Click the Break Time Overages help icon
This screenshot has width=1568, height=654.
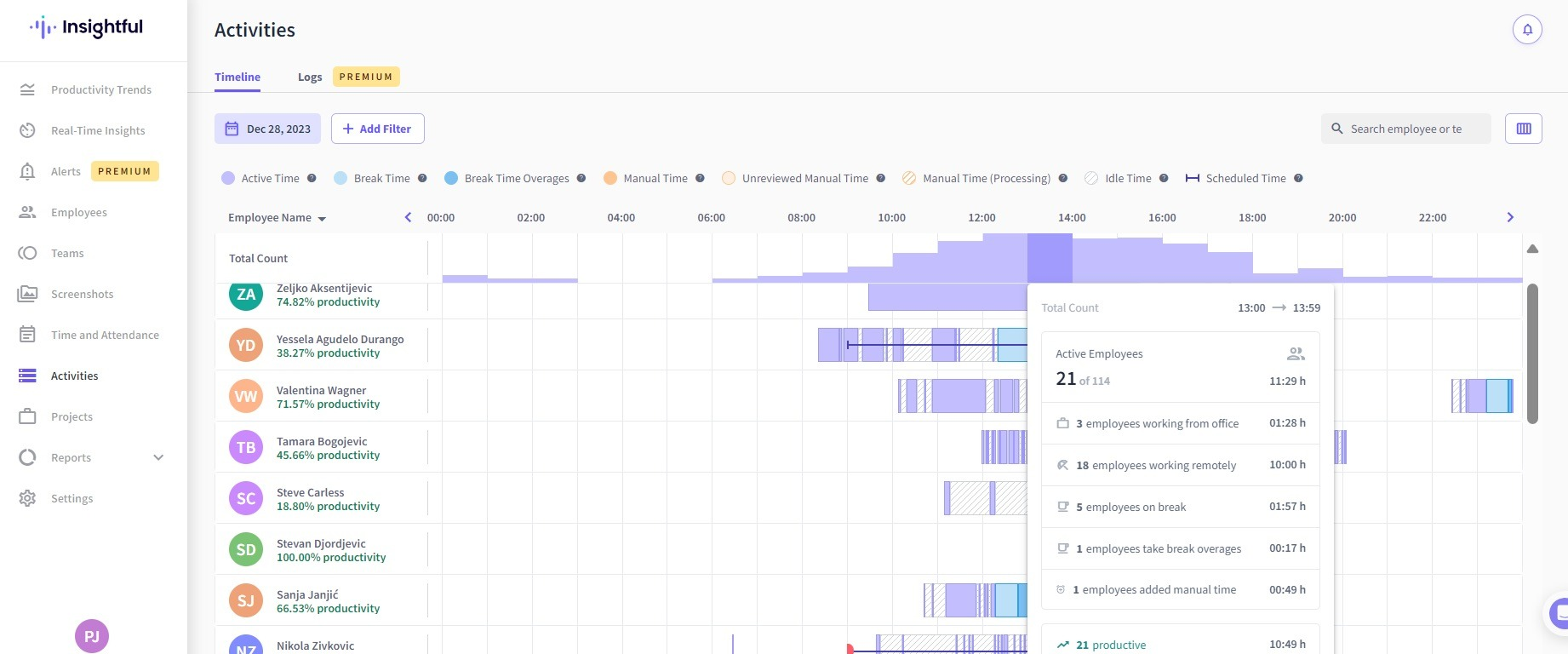point(581,178)
